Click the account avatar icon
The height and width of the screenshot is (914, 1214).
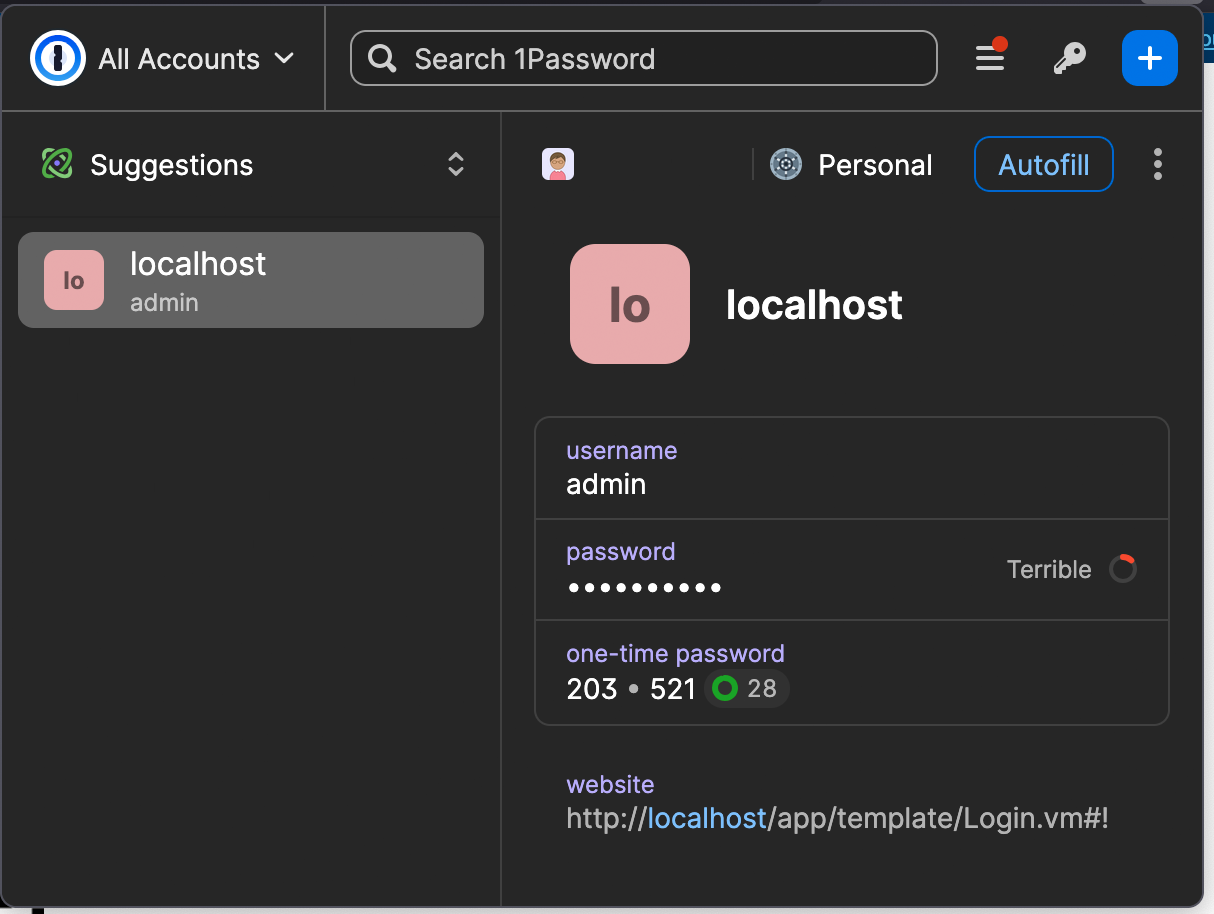pyautogui.click(x=557, y=164)
